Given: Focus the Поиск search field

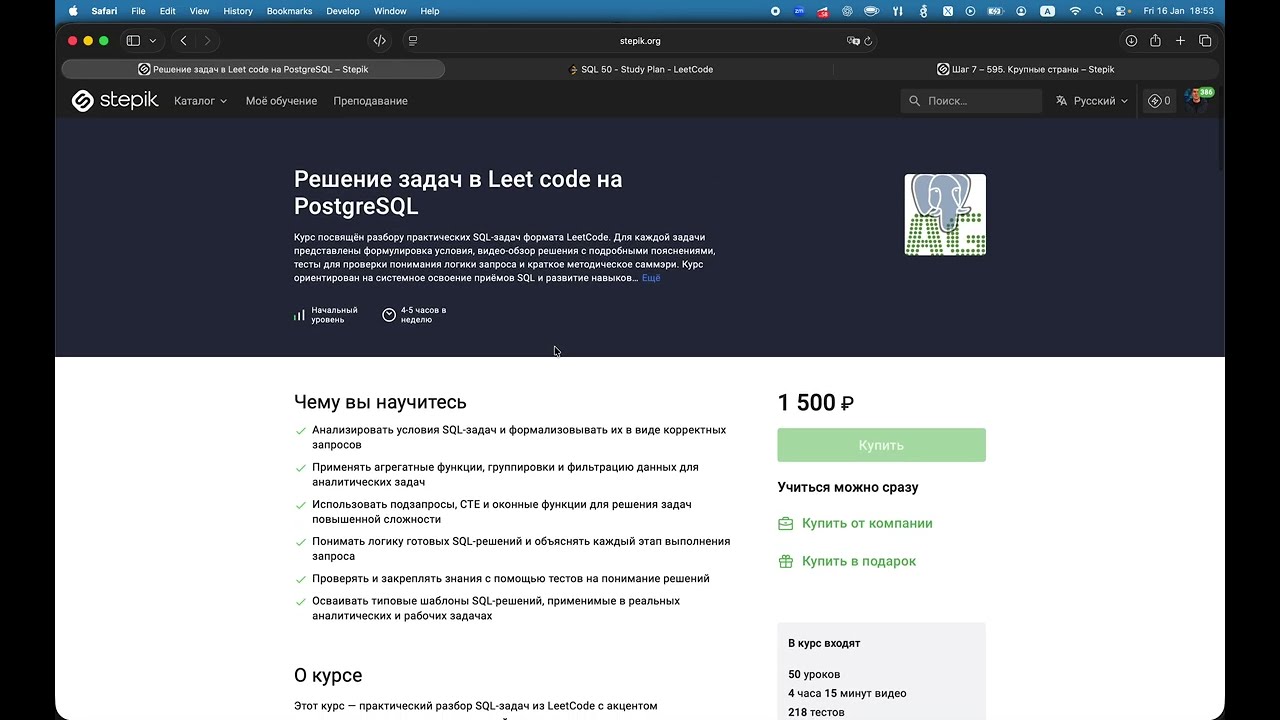Looking at the screenshot, I should tap(971, 101).
